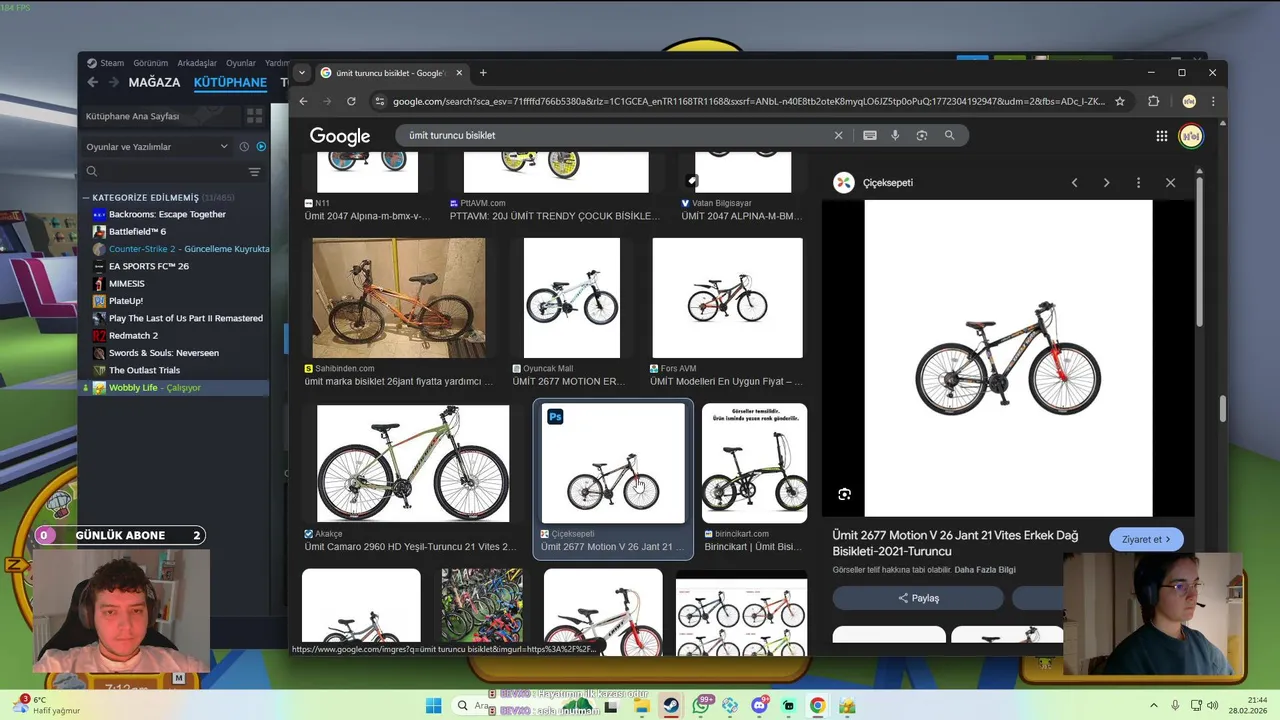Close the ümit turuncu bisiklet tab
This screenshot has height=720, width=1280.
[x=459, y=73]
